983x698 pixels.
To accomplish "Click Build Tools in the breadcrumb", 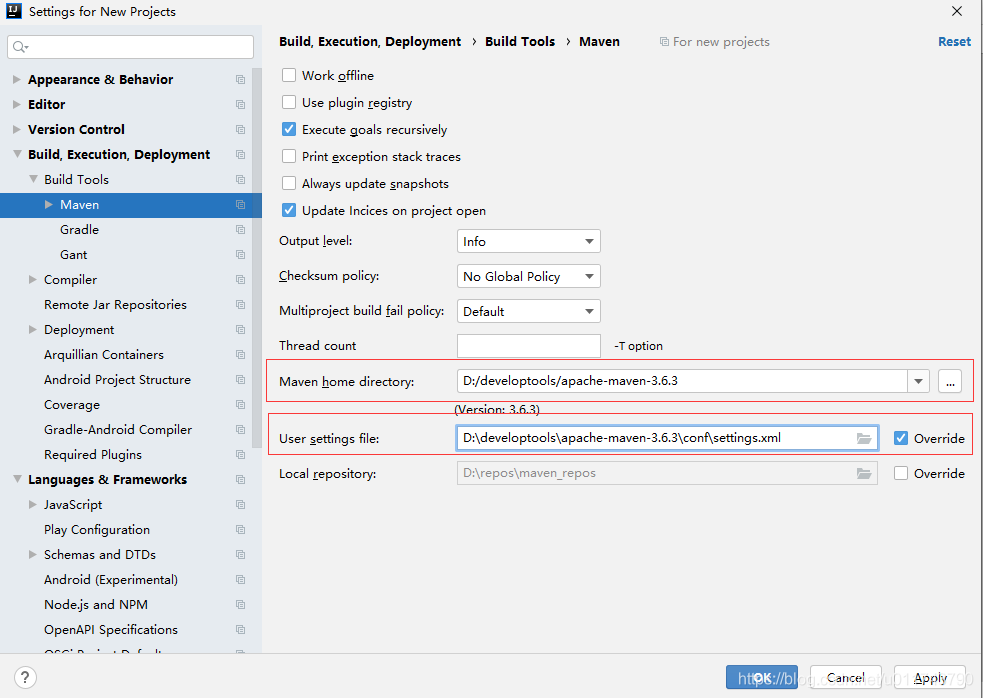I will point(520,41).
